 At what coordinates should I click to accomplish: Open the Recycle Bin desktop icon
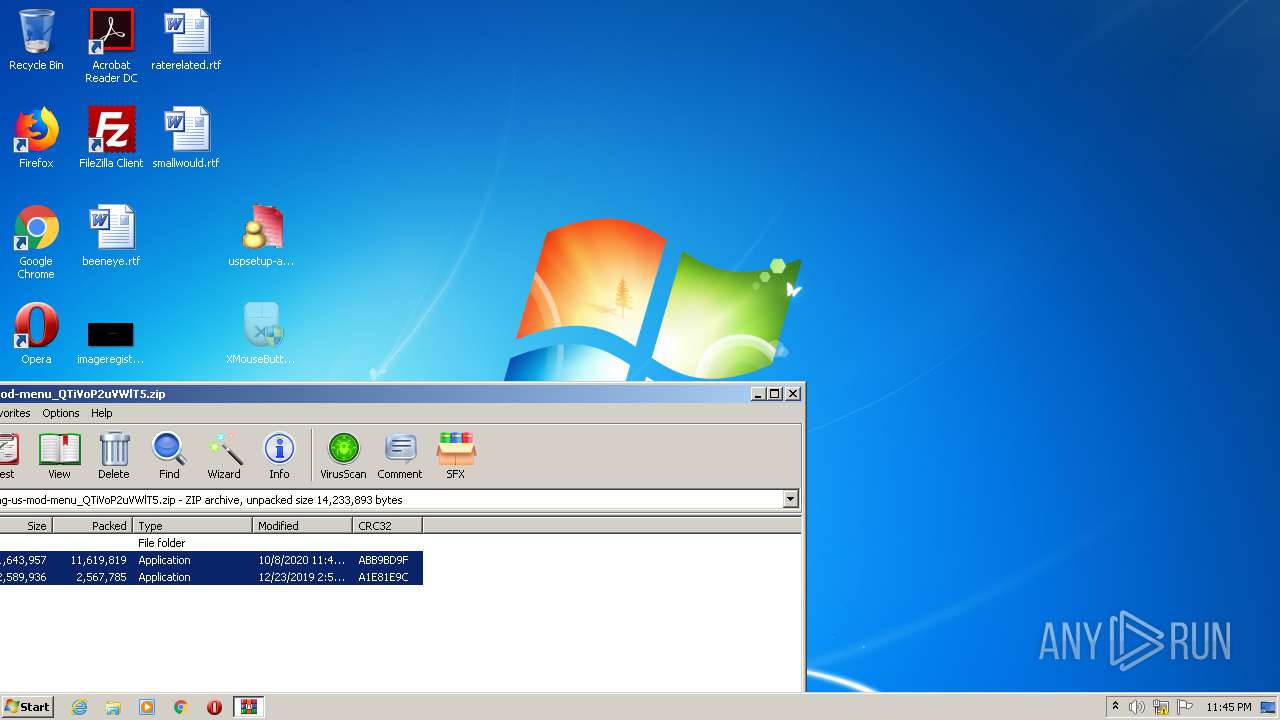(x=36, y=41)
